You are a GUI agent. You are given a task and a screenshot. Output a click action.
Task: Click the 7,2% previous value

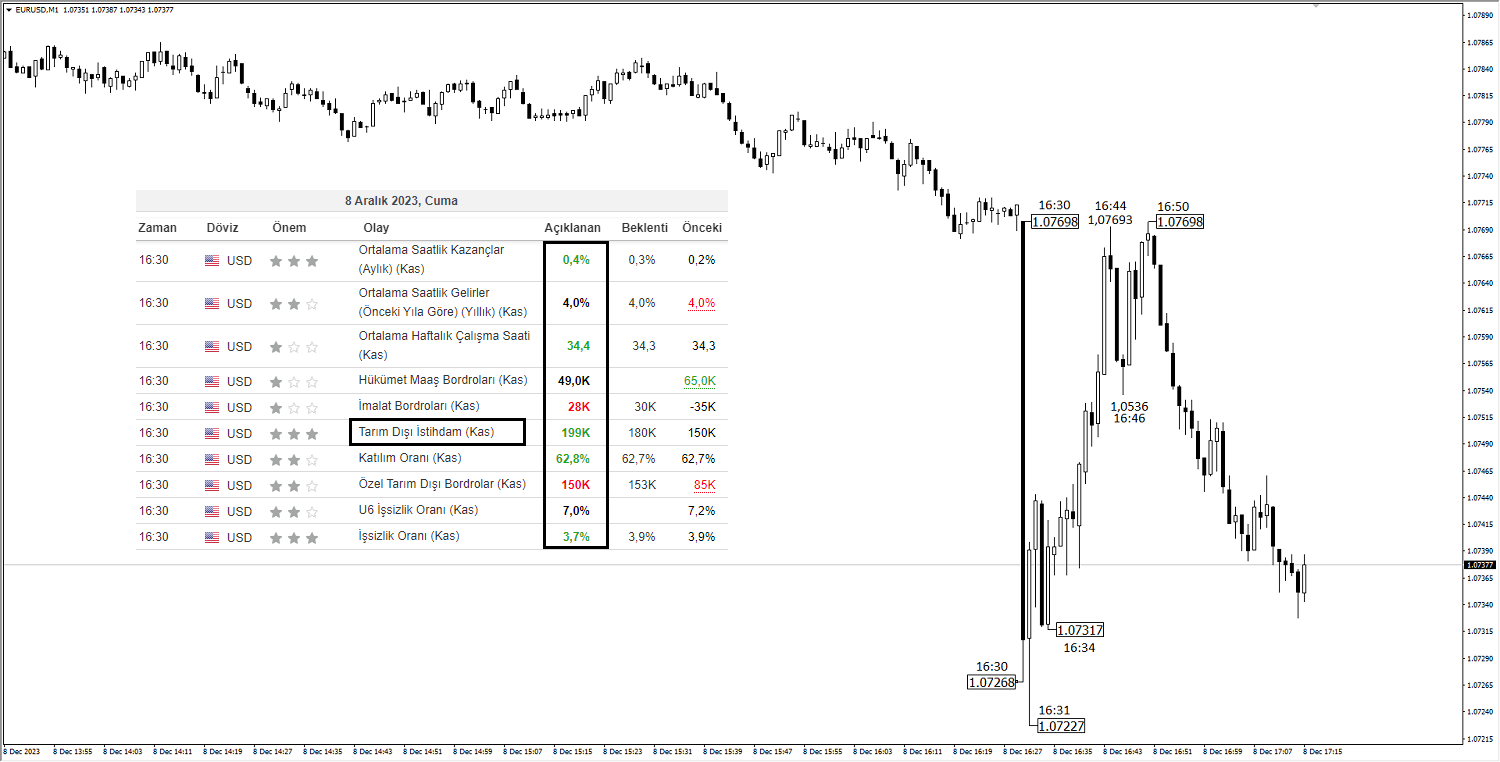pyautogui.click(x=702, y=511)
